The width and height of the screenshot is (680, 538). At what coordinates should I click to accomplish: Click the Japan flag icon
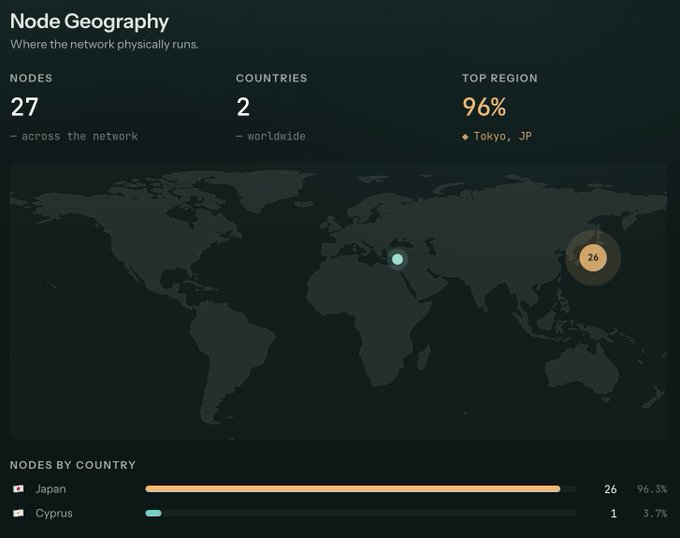click(x=18, y=489)
